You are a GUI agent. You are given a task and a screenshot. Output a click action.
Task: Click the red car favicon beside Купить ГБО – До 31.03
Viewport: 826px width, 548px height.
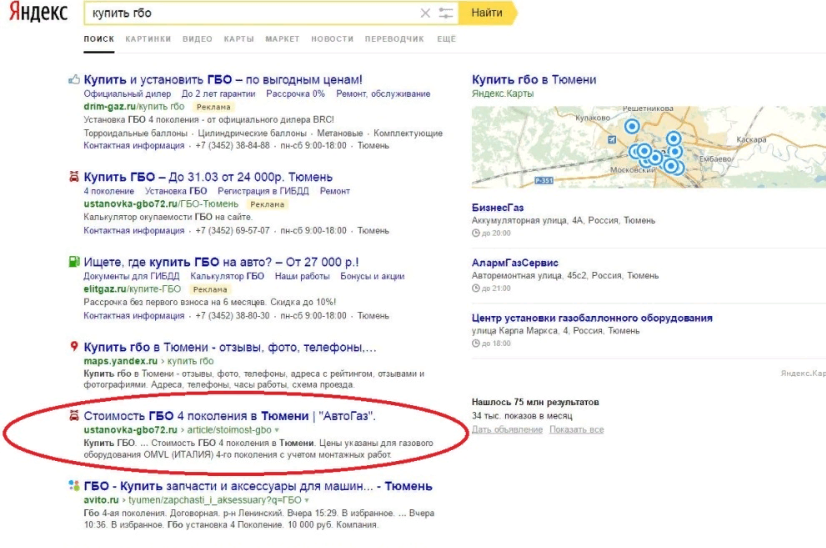(74, 177)
